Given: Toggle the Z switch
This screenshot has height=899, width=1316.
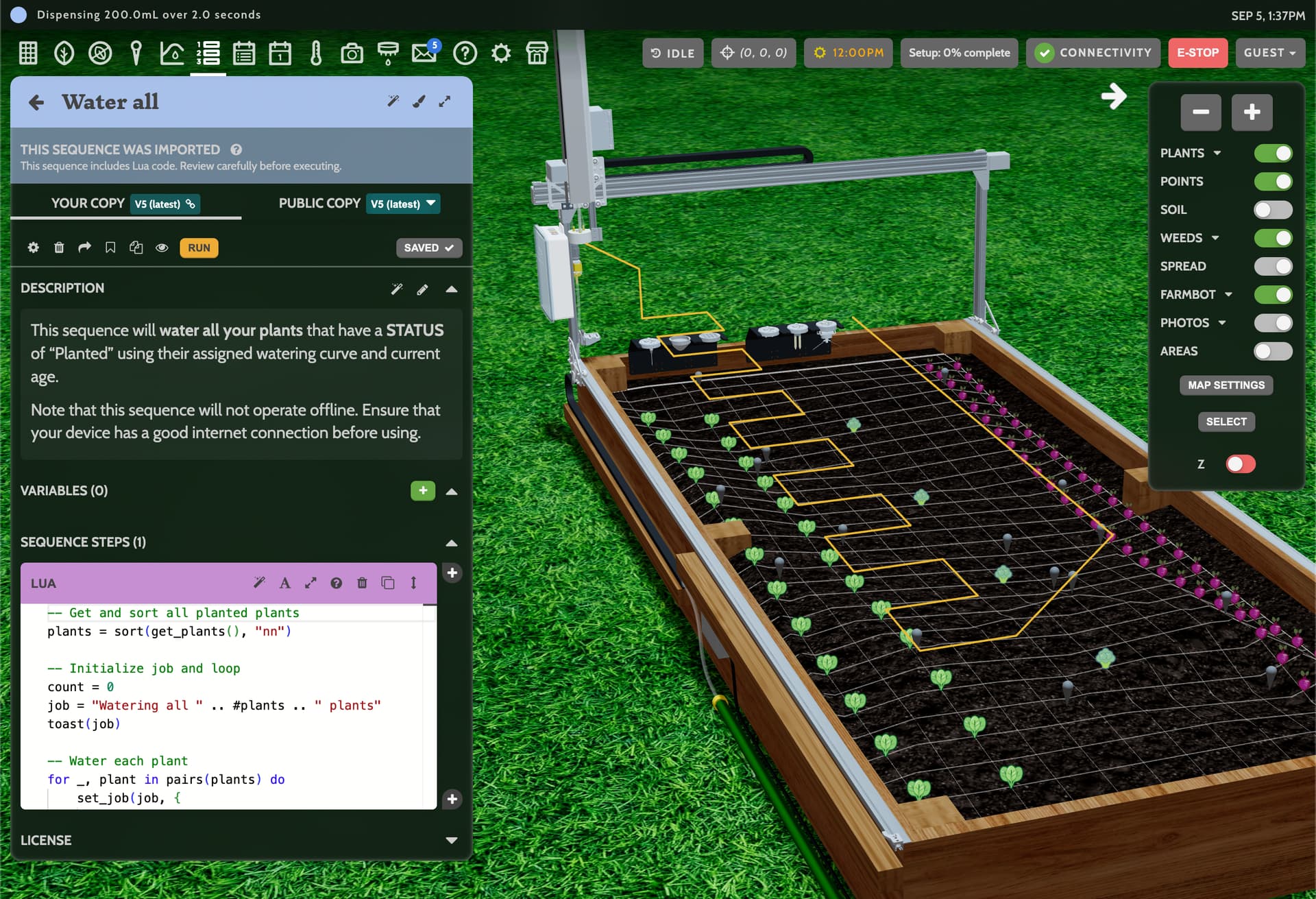Looking at the screenshot, I should pyautogui.click(x=1240, y=464).
